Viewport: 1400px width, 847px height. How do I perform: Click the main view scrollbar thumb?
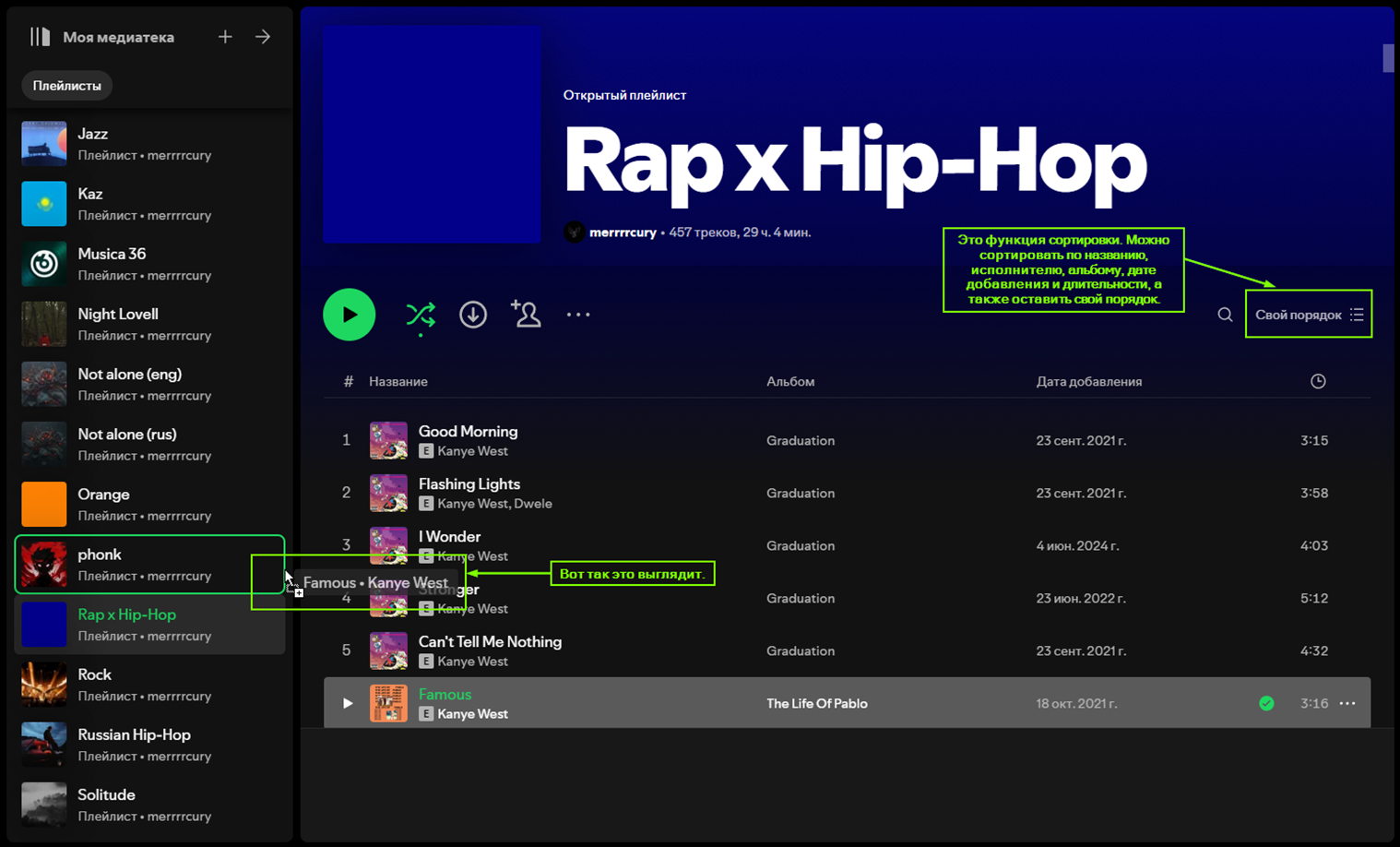pos(1388,57)
